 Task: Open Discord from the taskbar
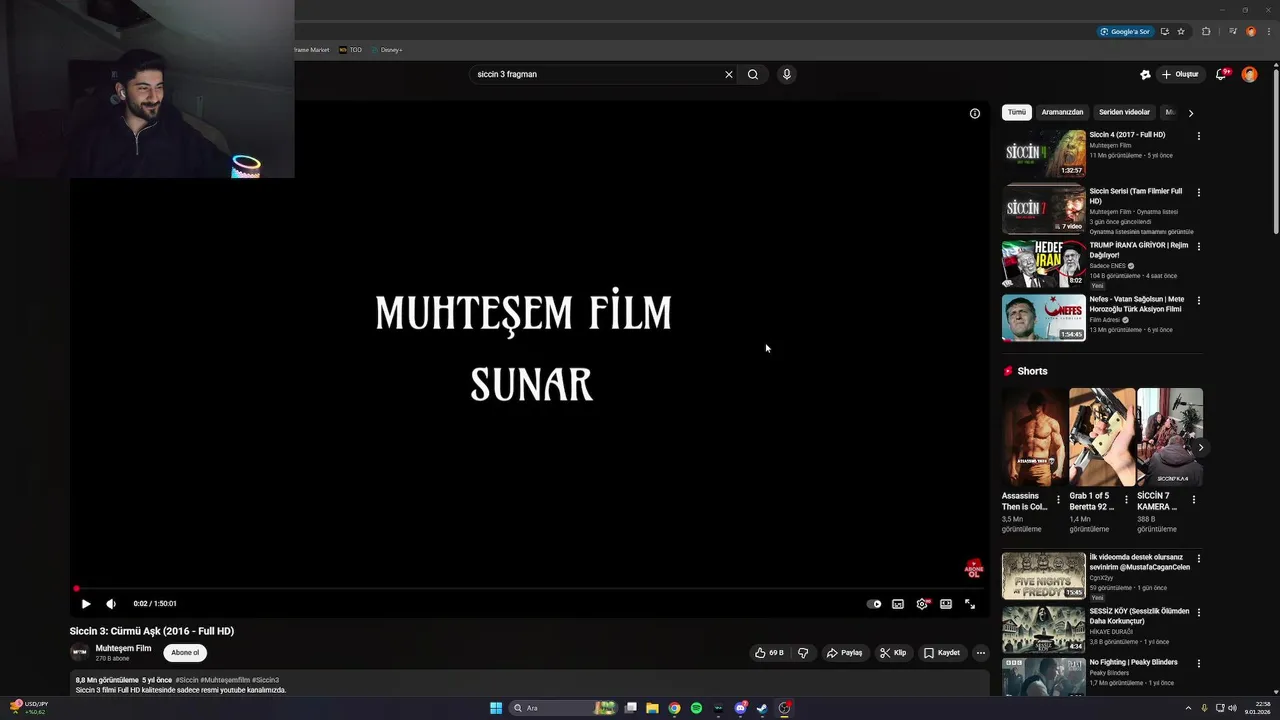click(740, 708)
